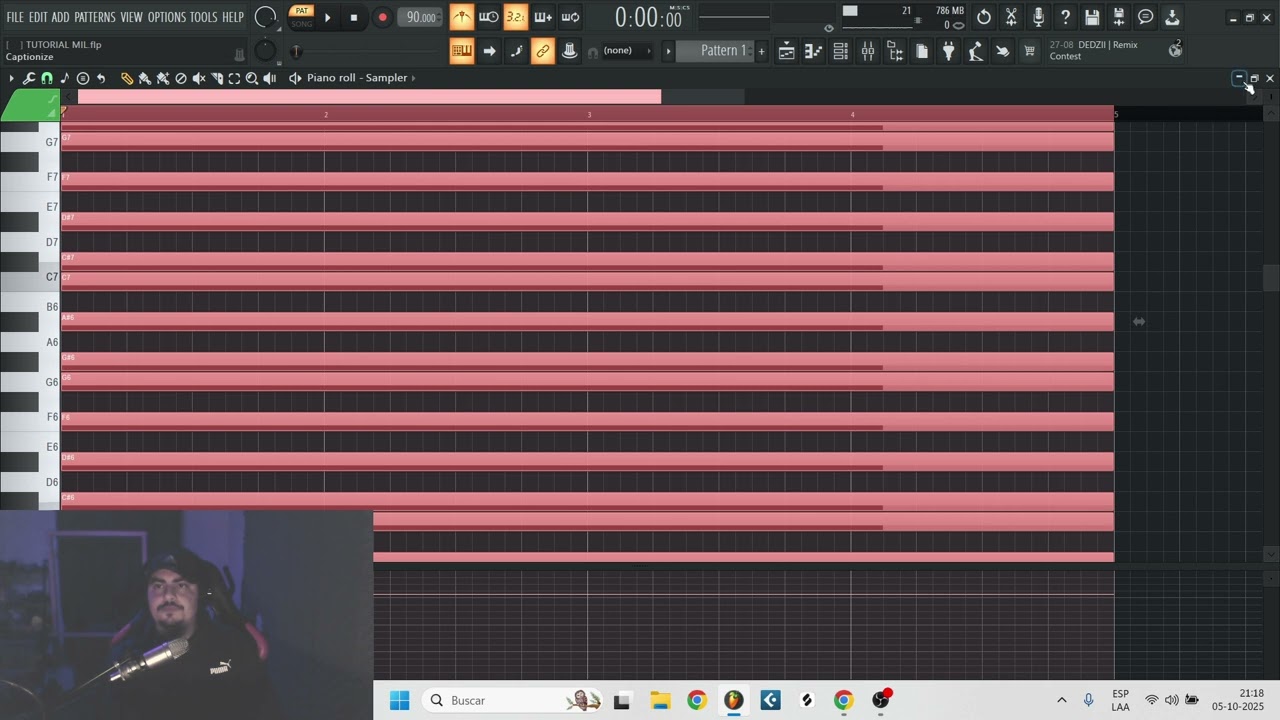The width and height of the screenshot is (1280, 720).
Task: Open the TOOLS menu
Action: pos(204,17)
